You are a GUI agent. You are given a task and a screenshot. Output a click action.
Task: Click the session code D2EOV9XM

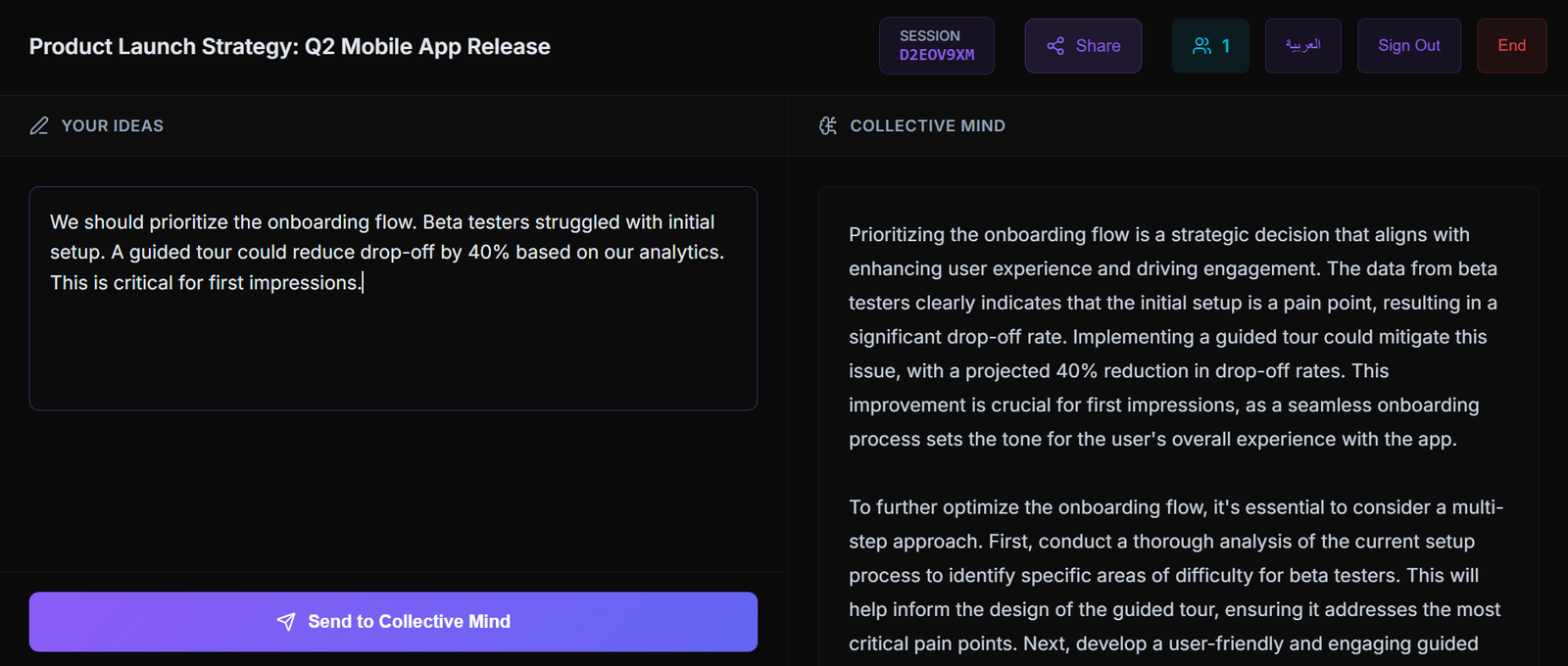pos(937,56)
